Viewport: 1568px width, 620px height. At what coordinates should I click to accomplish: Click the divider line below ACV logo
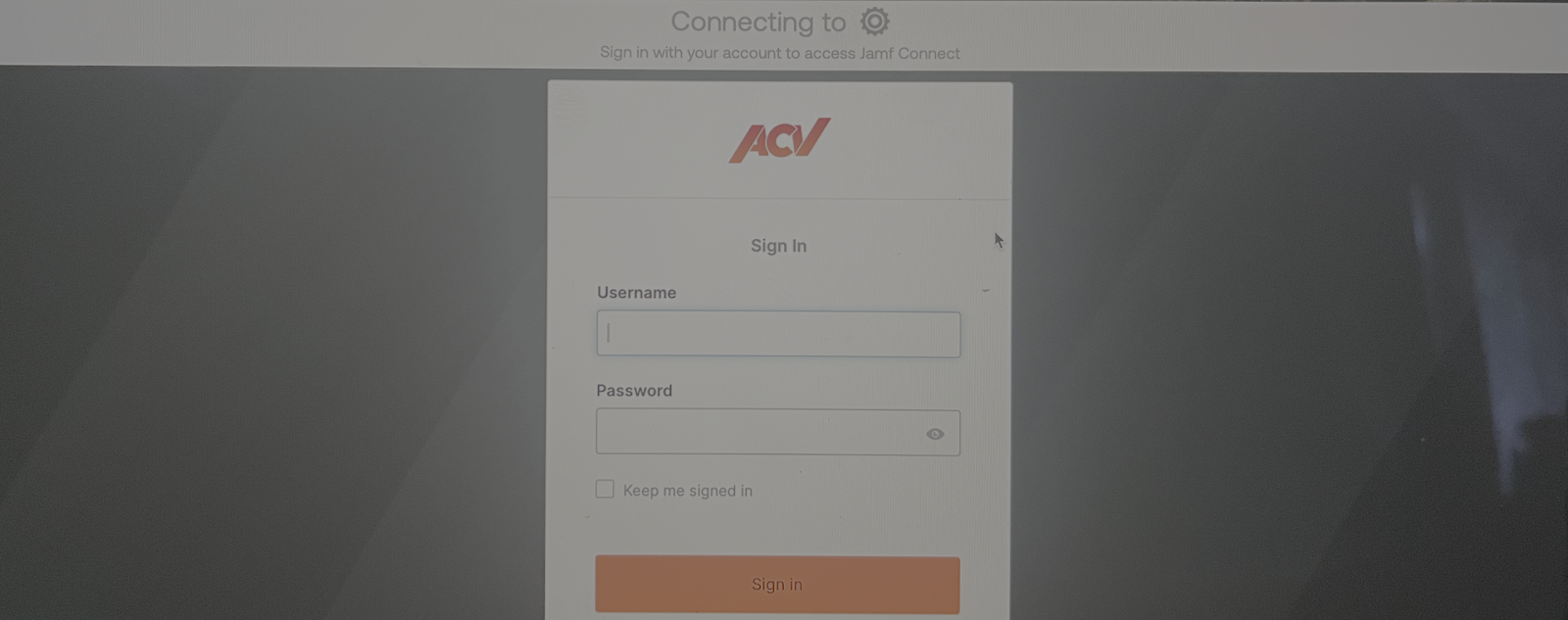click(x=779, y=199)
